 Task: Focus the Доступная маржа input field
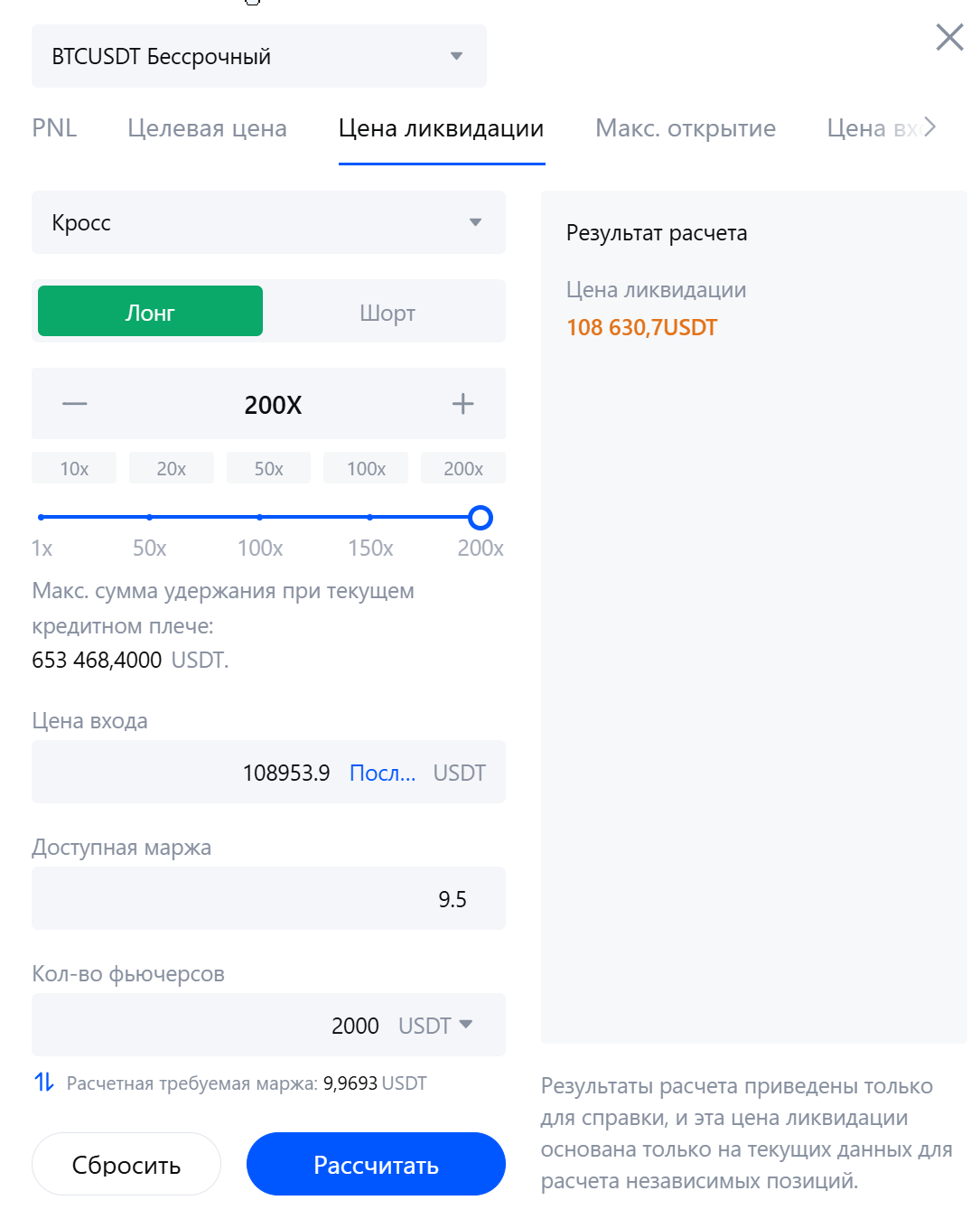point(268,898)
